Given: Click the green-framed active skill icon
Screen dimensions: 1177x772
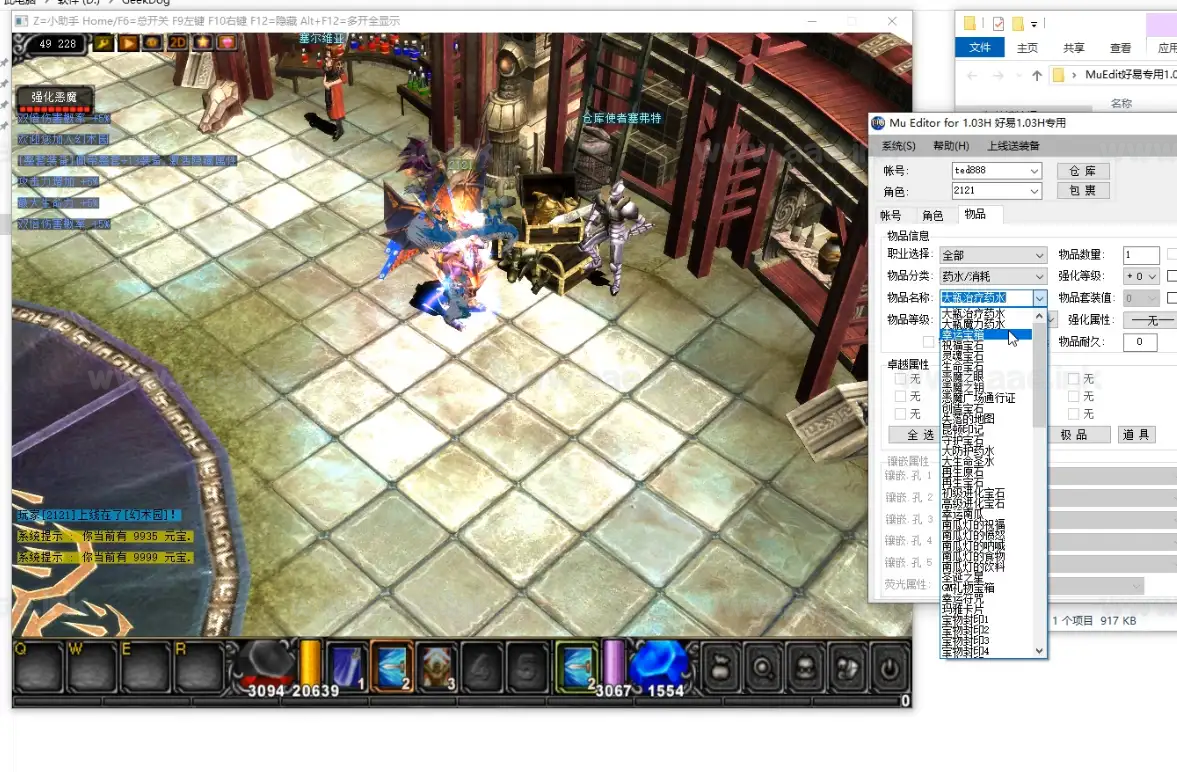Looking at the screenshot, I should [x=576, y=665].
